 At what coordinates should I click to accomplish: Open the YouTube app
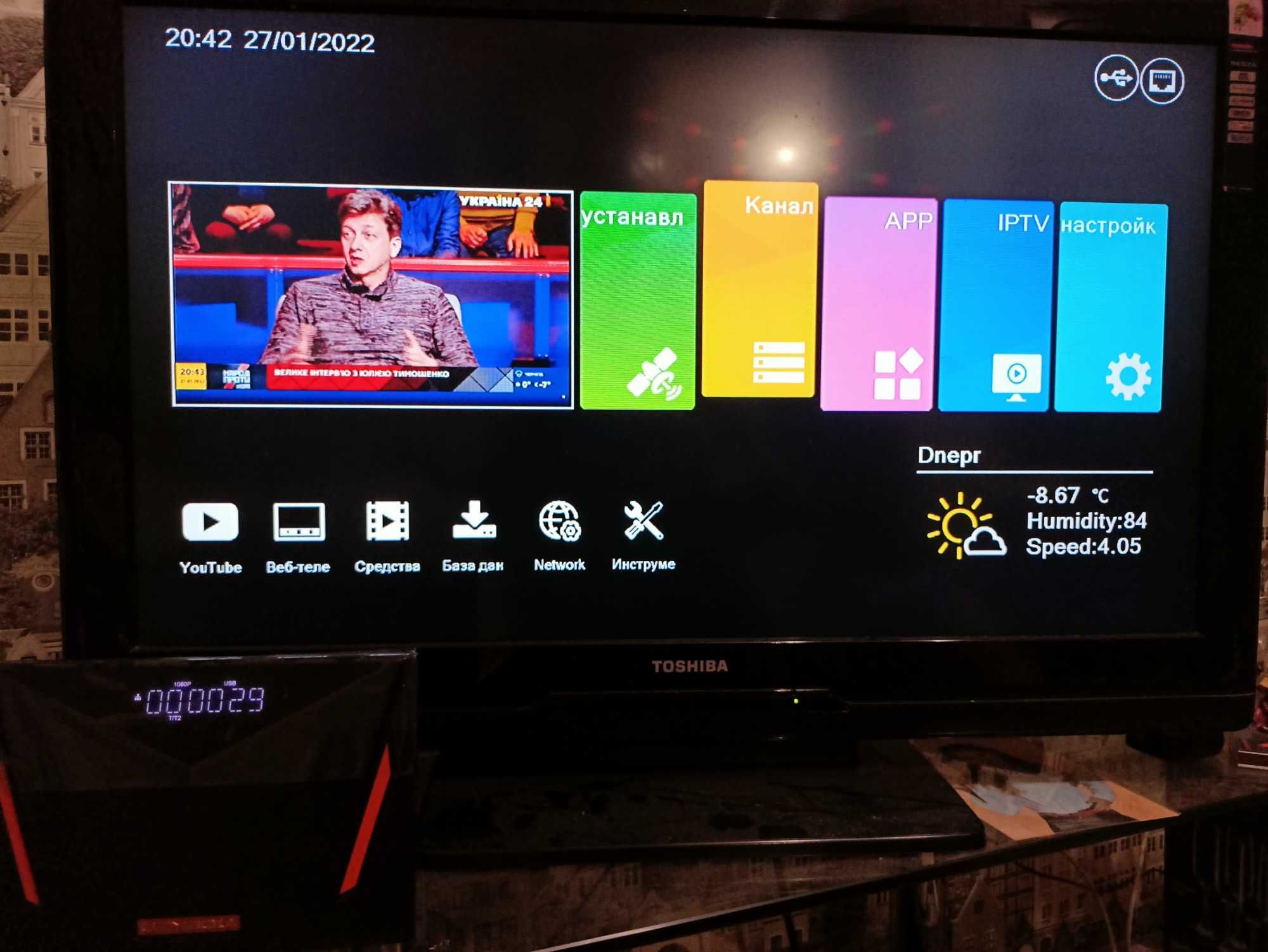coord(211,526)
